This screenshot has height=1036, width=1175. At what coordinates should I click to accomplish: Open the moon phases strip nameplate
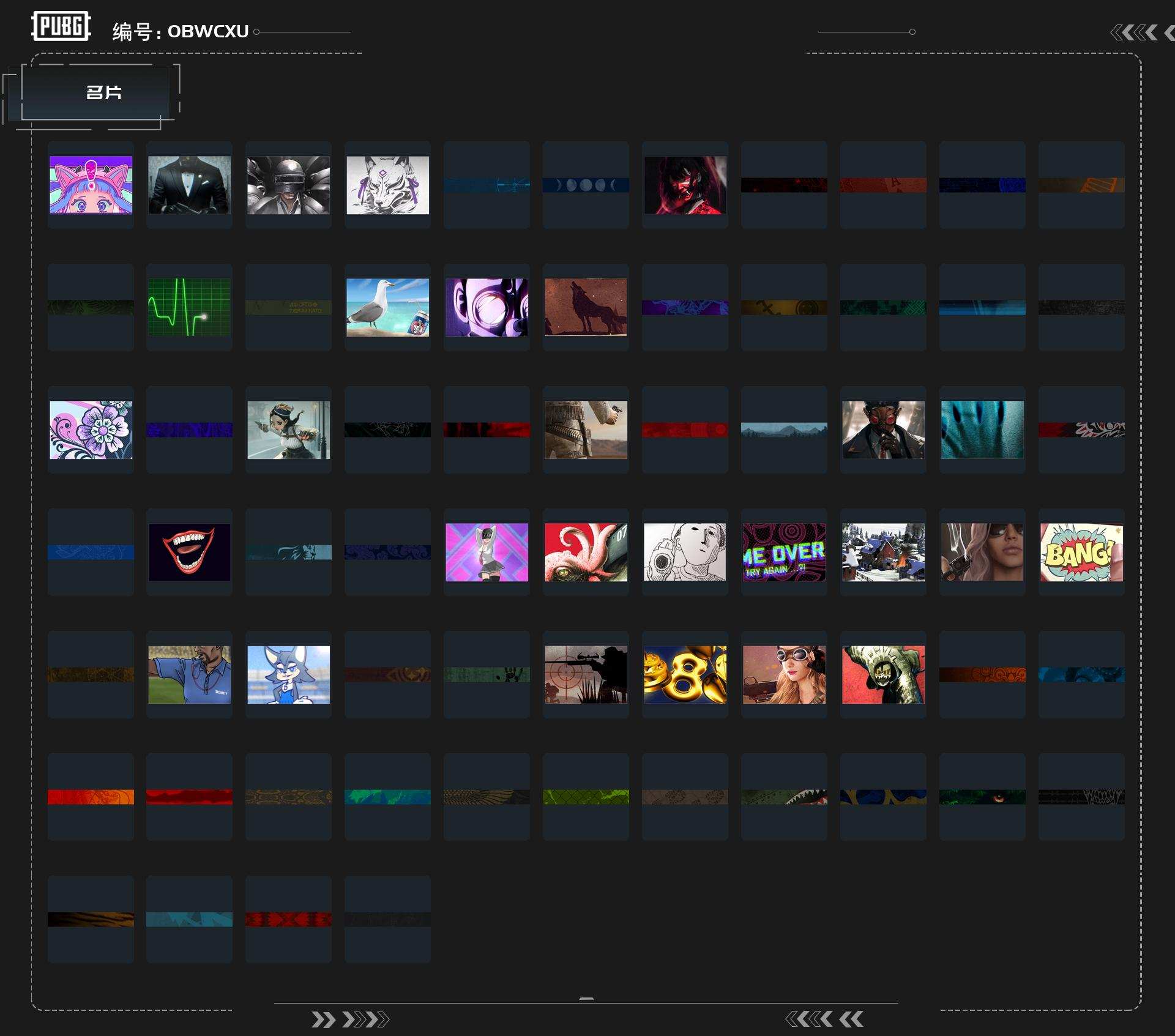(586, 185)
